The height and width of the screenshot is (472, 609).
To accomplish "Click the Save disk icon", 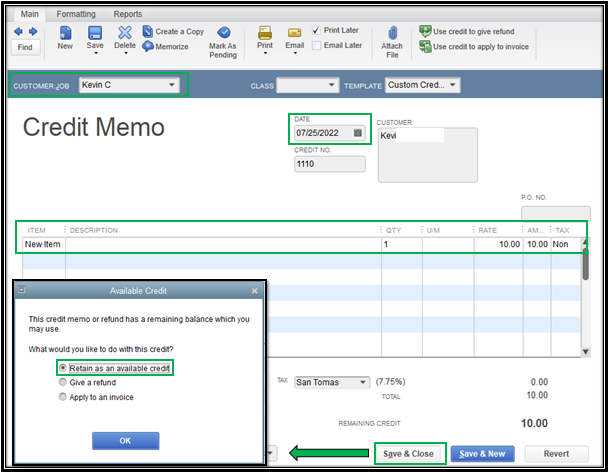I will click(95, 33).
